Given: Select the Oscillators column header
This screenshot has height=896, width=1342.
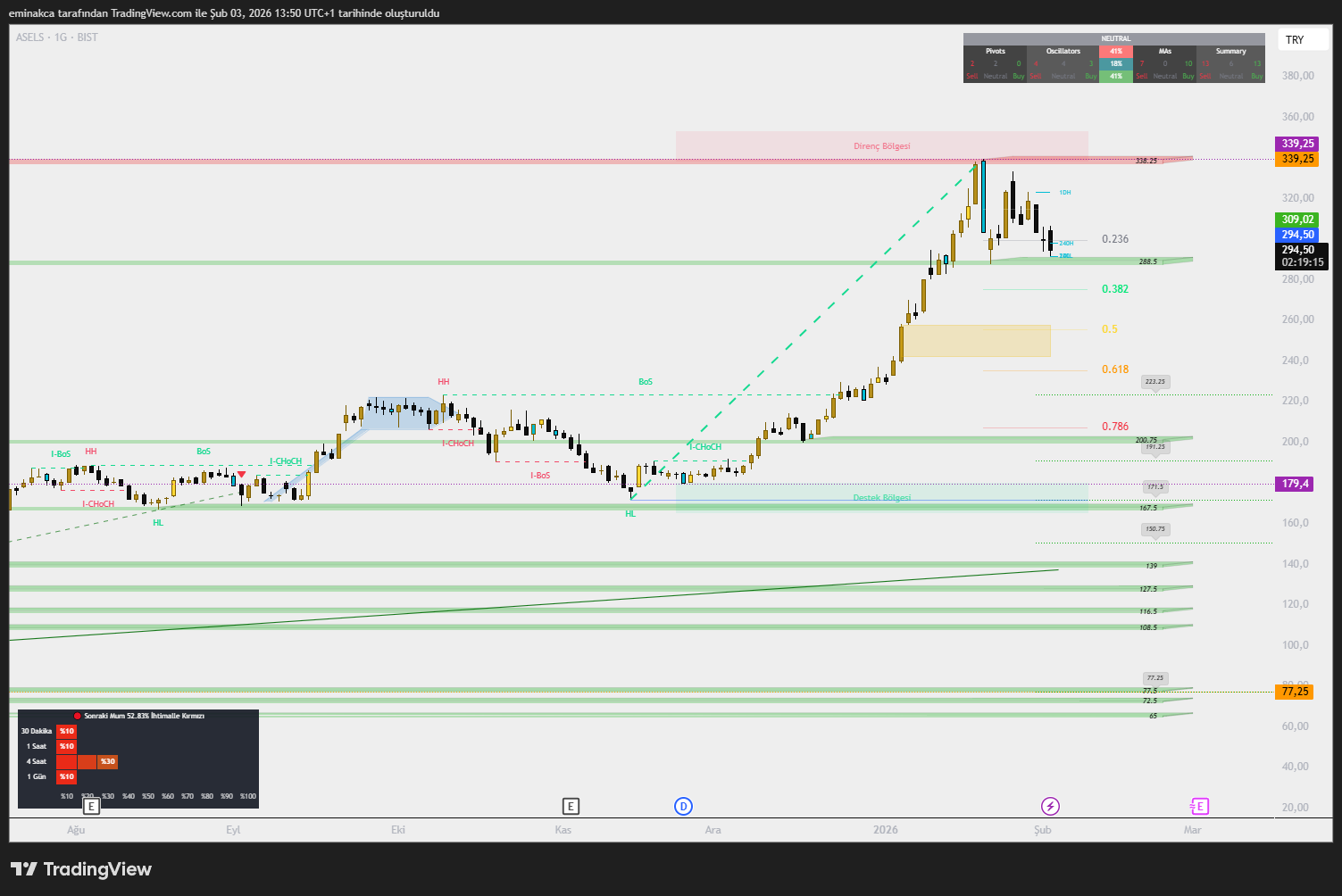Looking at the screenshot, I should coord(1063,52).
